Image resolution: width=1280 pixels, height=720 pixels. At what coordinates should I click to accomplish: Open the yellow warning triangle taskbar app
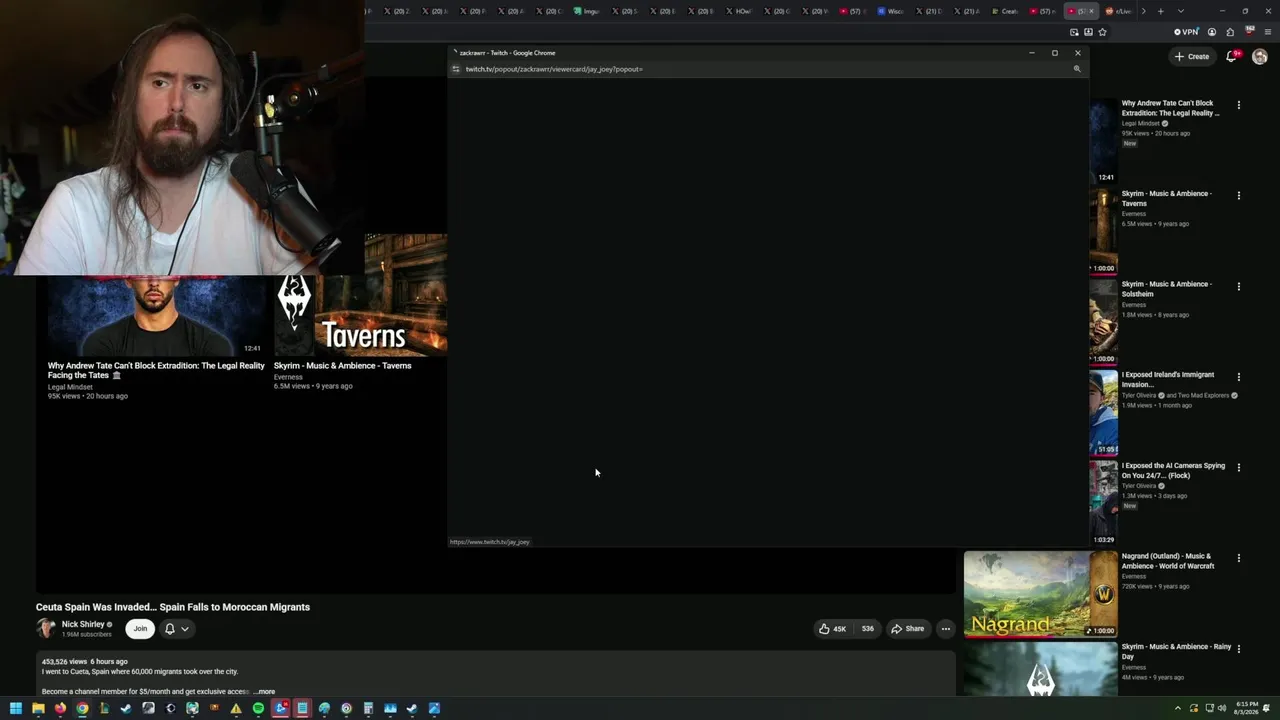[x=236, y=709]
